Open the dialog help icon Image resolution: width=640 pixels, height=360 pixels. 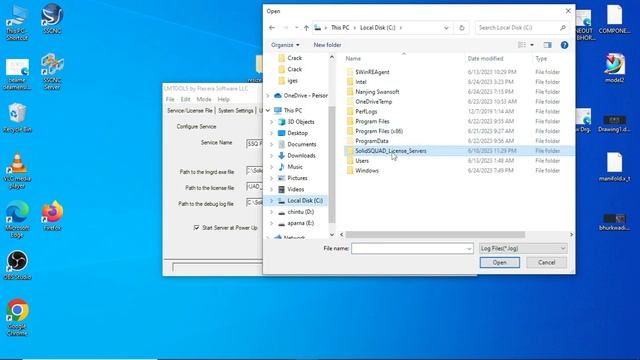[564, 45]
